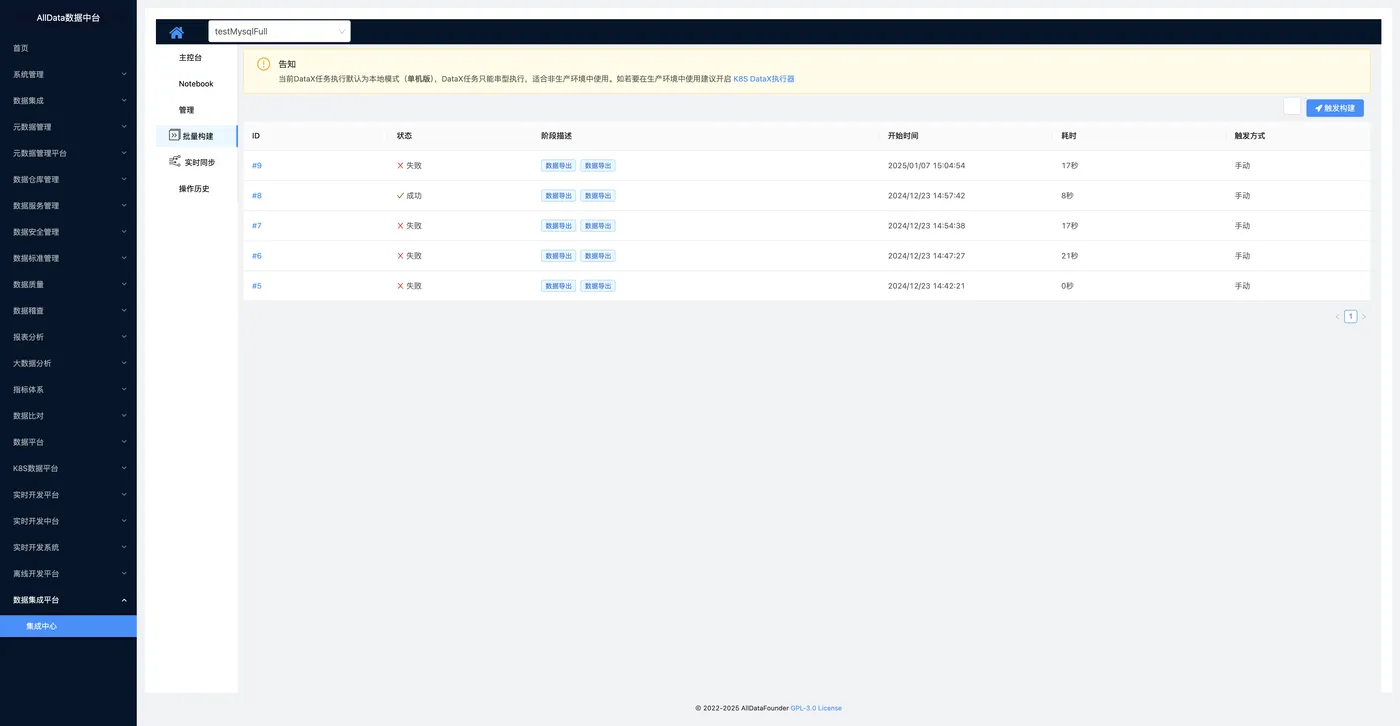Expand the 实时开发平台 sidebar menu

[68, 495]
